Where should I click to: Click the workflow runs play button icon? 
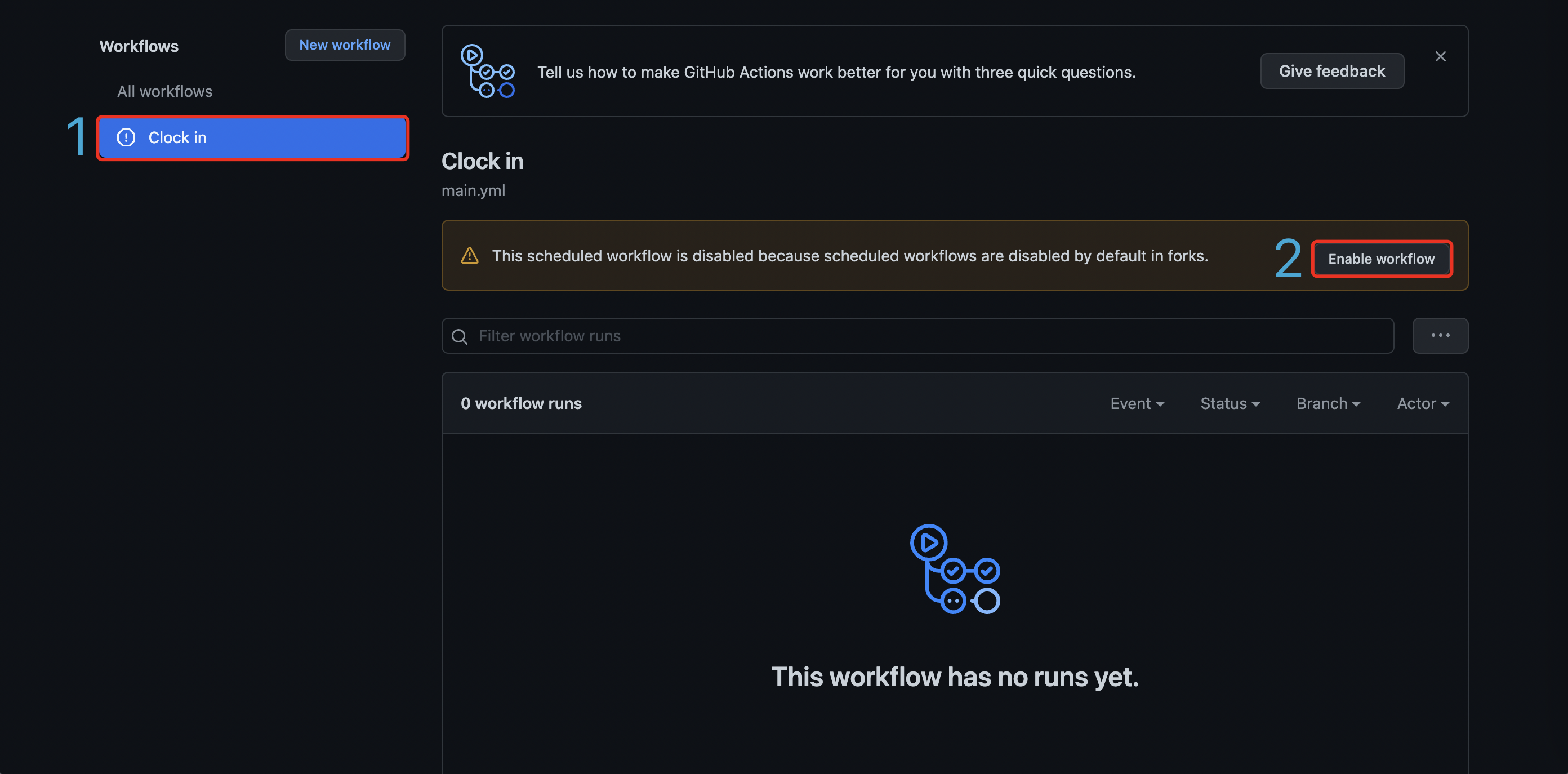[928, 543]
